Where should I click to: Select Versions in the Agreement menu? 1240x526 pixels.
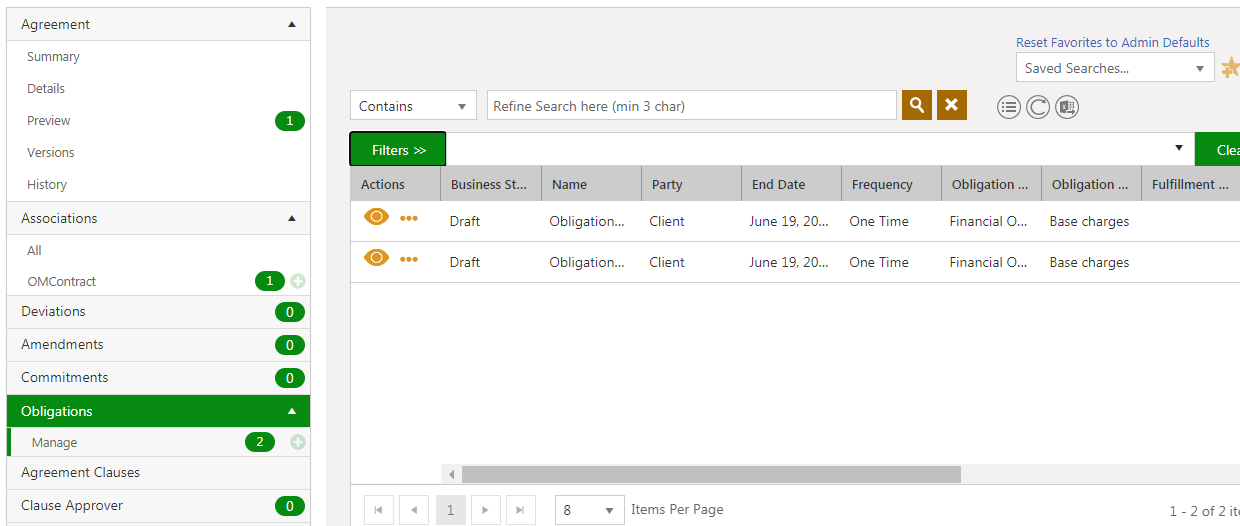click(51, 153)
